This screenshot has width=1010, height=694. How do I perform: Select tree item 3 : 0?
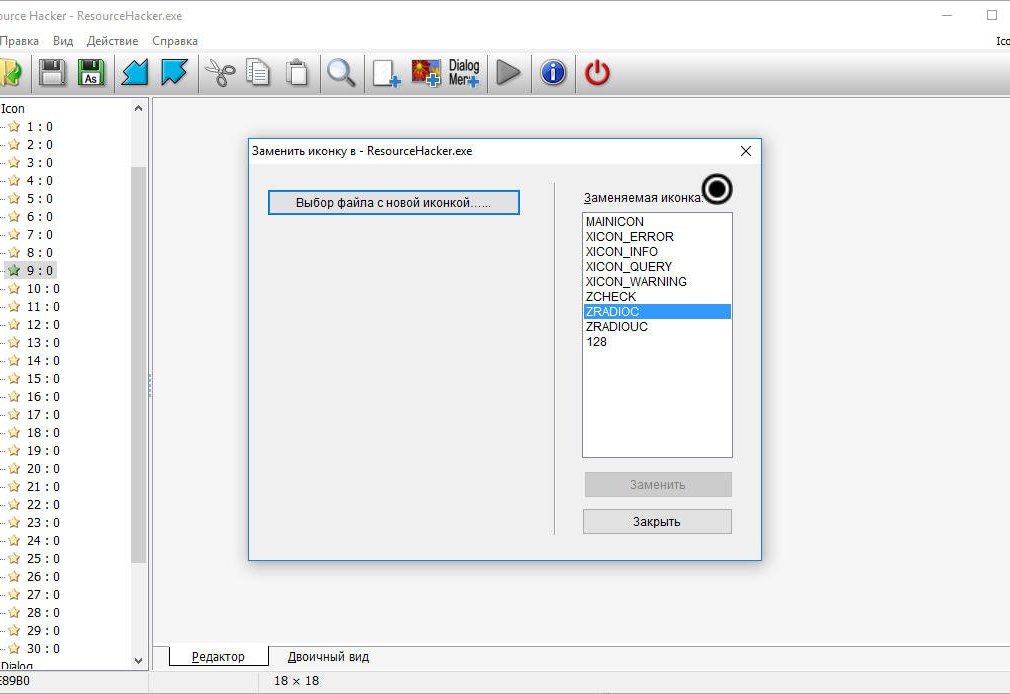point(39,163)
